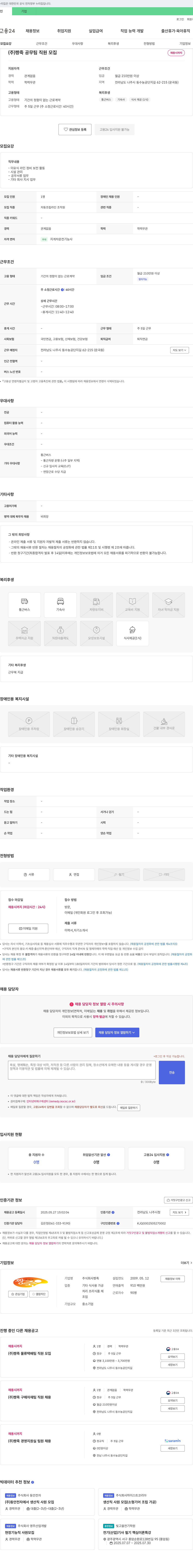This screenshot has height=1568, width=193.
Task: Show info icon next to 구인인증번호
Action: (x=118, y=1223)
